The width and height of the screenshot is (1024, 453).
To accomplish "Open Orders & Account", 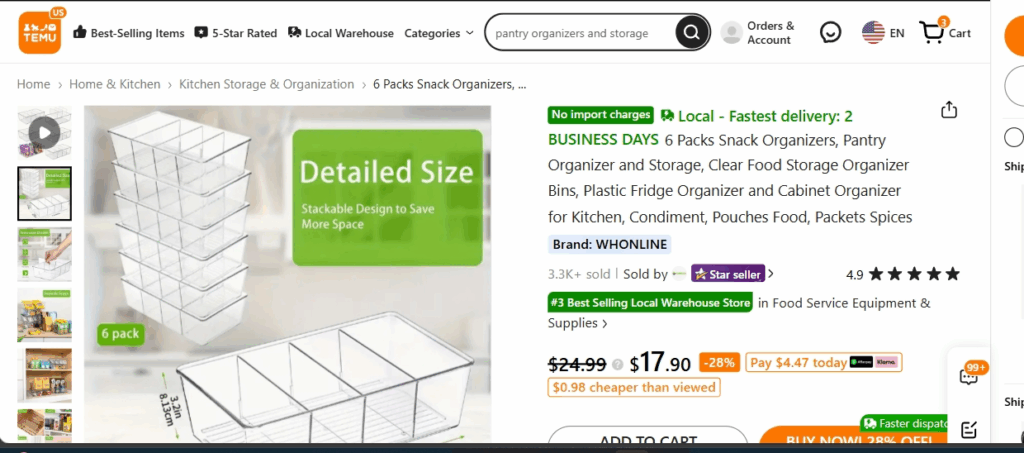I will click(759, 33).
